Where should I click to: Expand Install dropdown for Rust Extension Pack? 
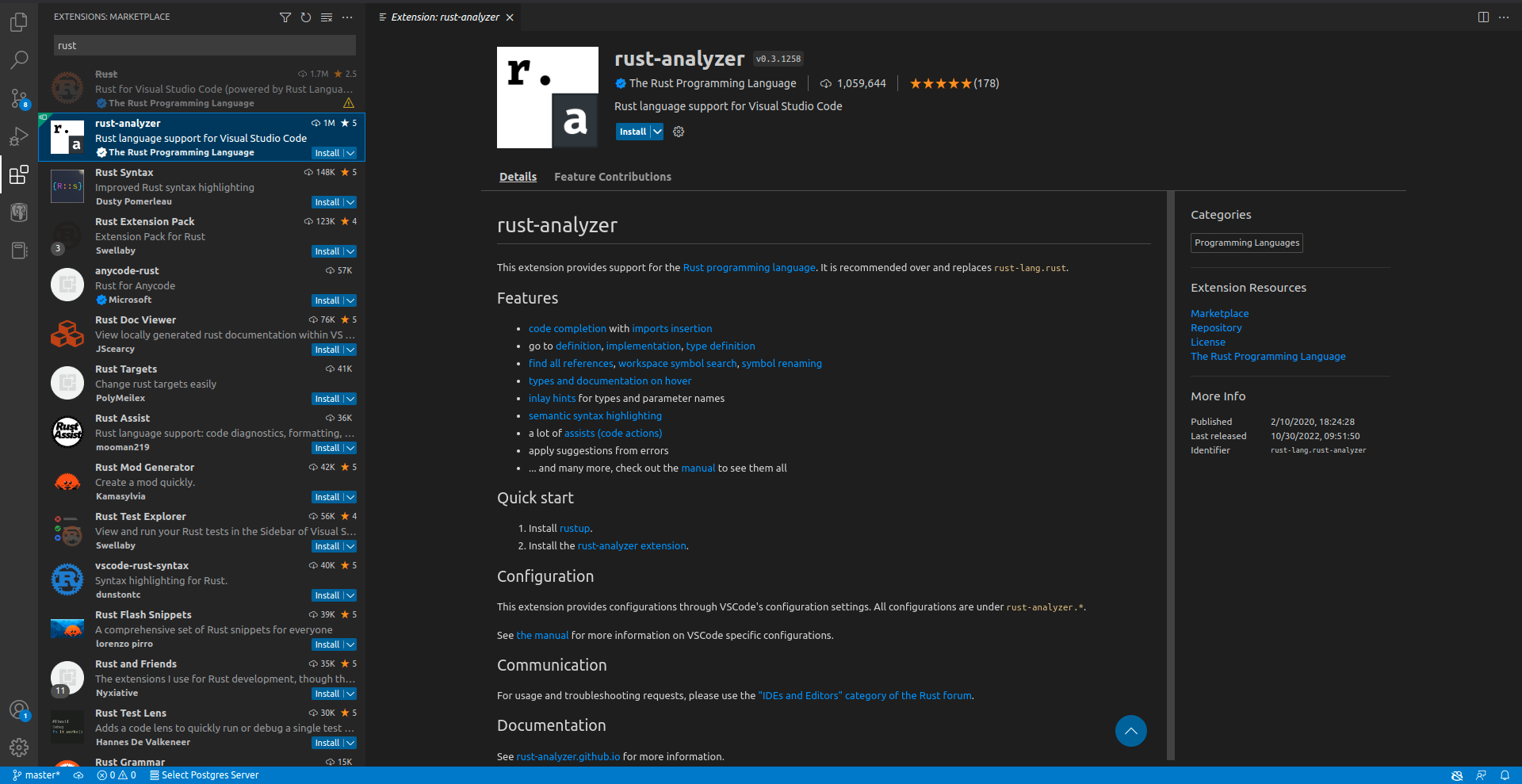[350, 251]
